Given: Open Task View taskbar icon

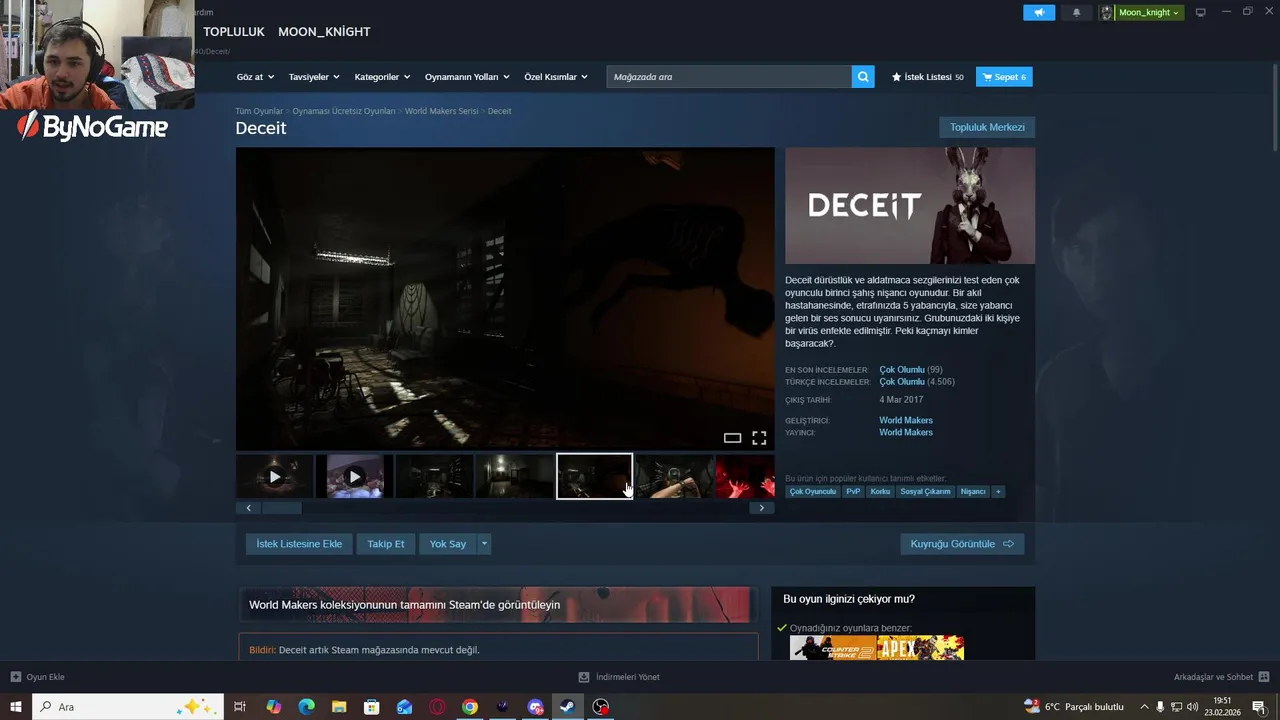Looking at the screenshot, I should pyautogui.click(x=240, y=707).
